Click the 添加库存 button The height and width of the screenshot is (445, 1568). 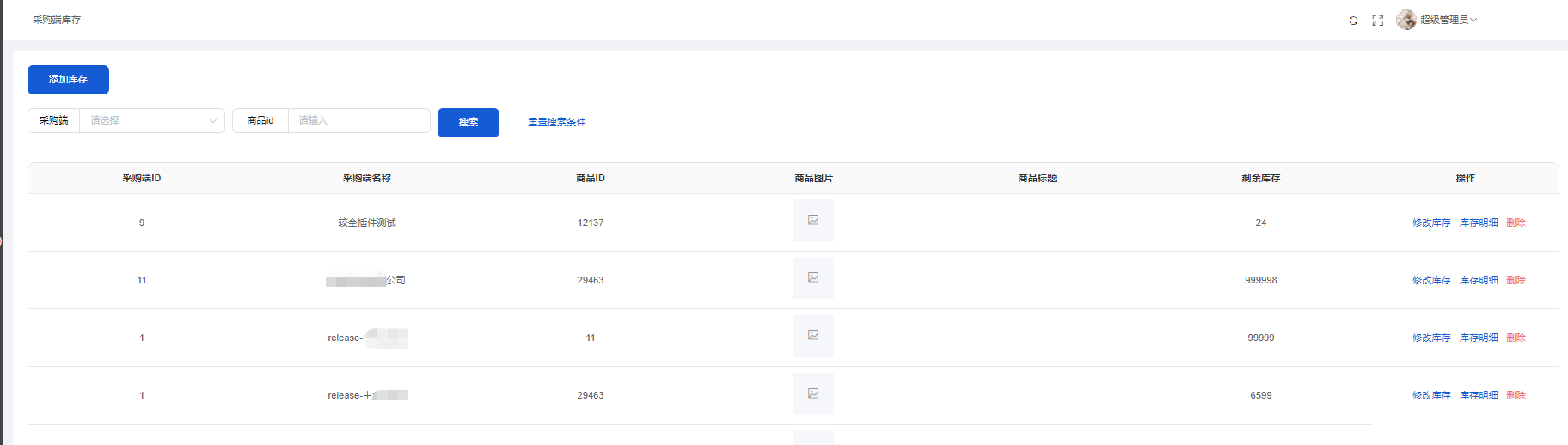(68, 80)
